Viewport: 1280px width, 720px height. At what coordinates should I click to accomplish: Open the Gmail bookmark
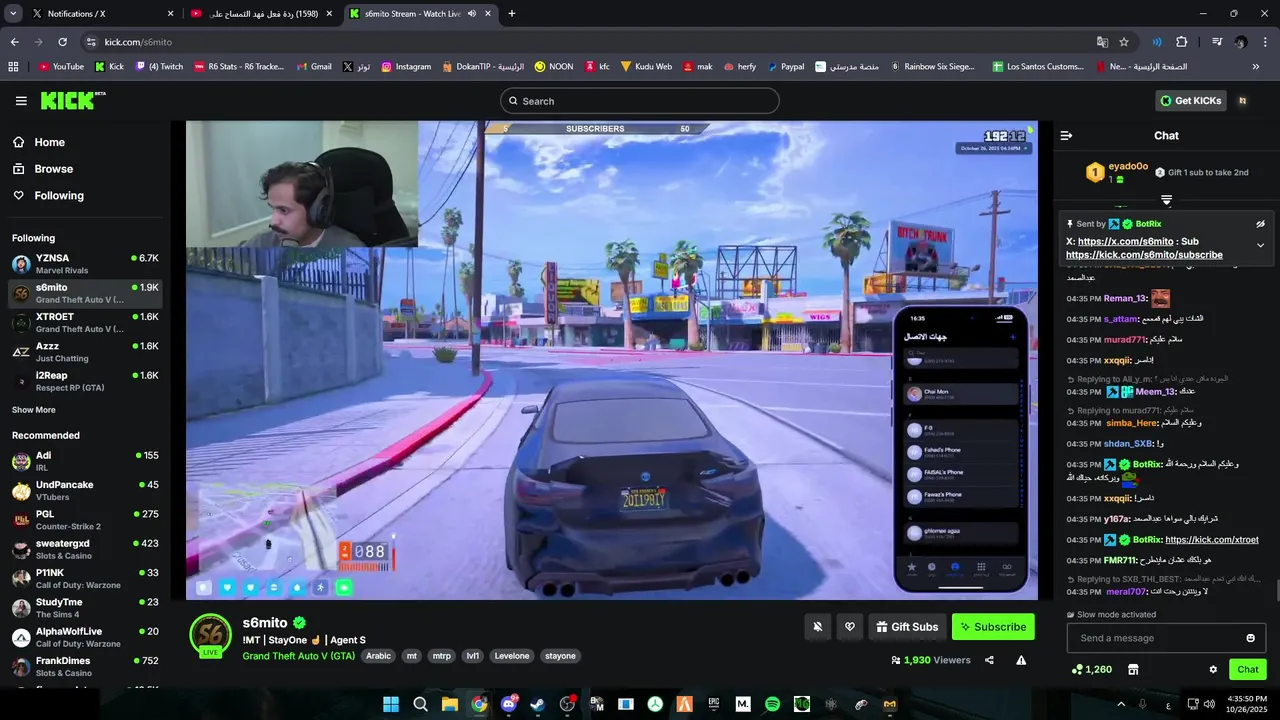coord(314,67)
